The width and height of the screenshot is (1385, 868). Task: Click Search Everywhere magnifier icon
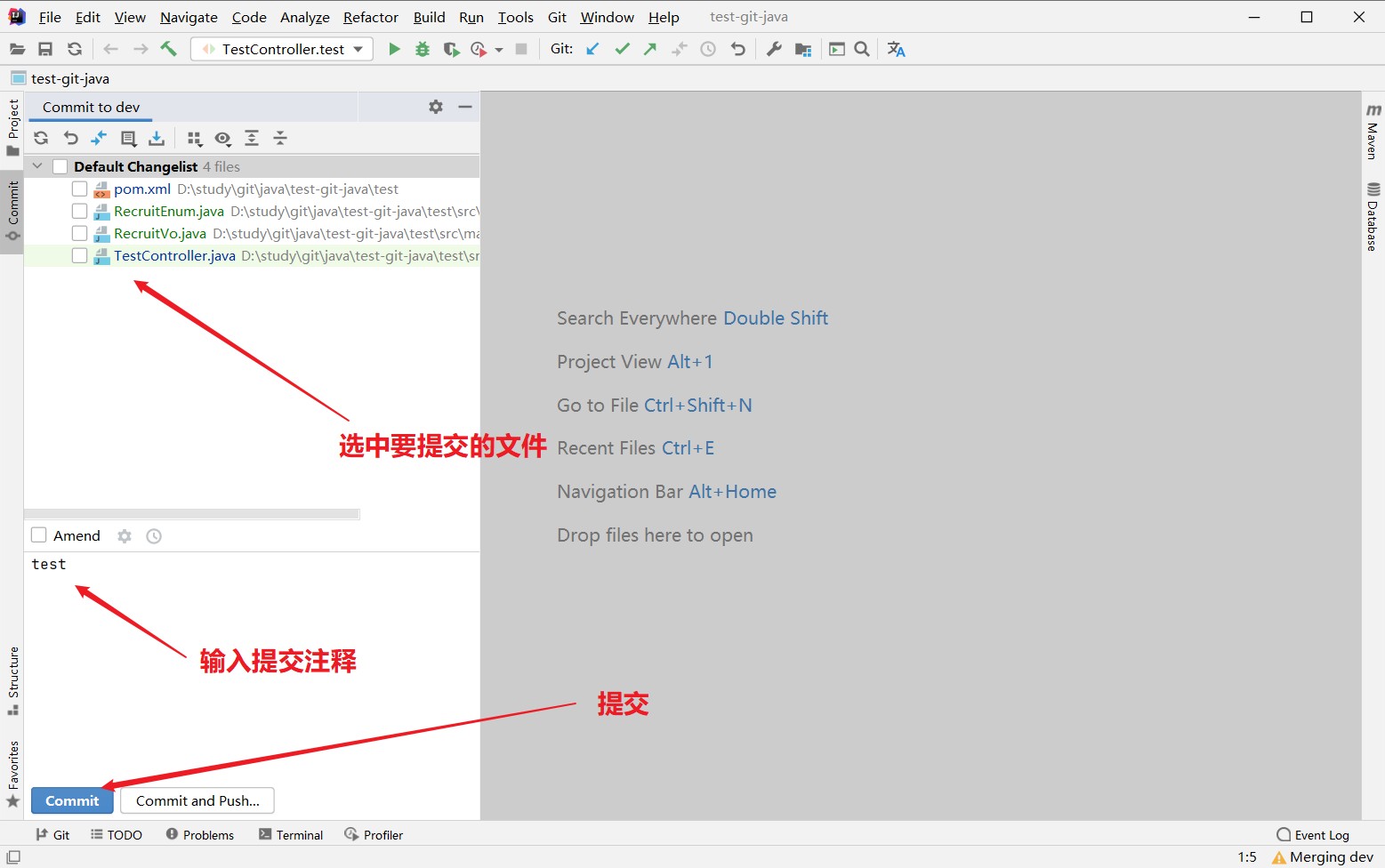coord(862,49)
